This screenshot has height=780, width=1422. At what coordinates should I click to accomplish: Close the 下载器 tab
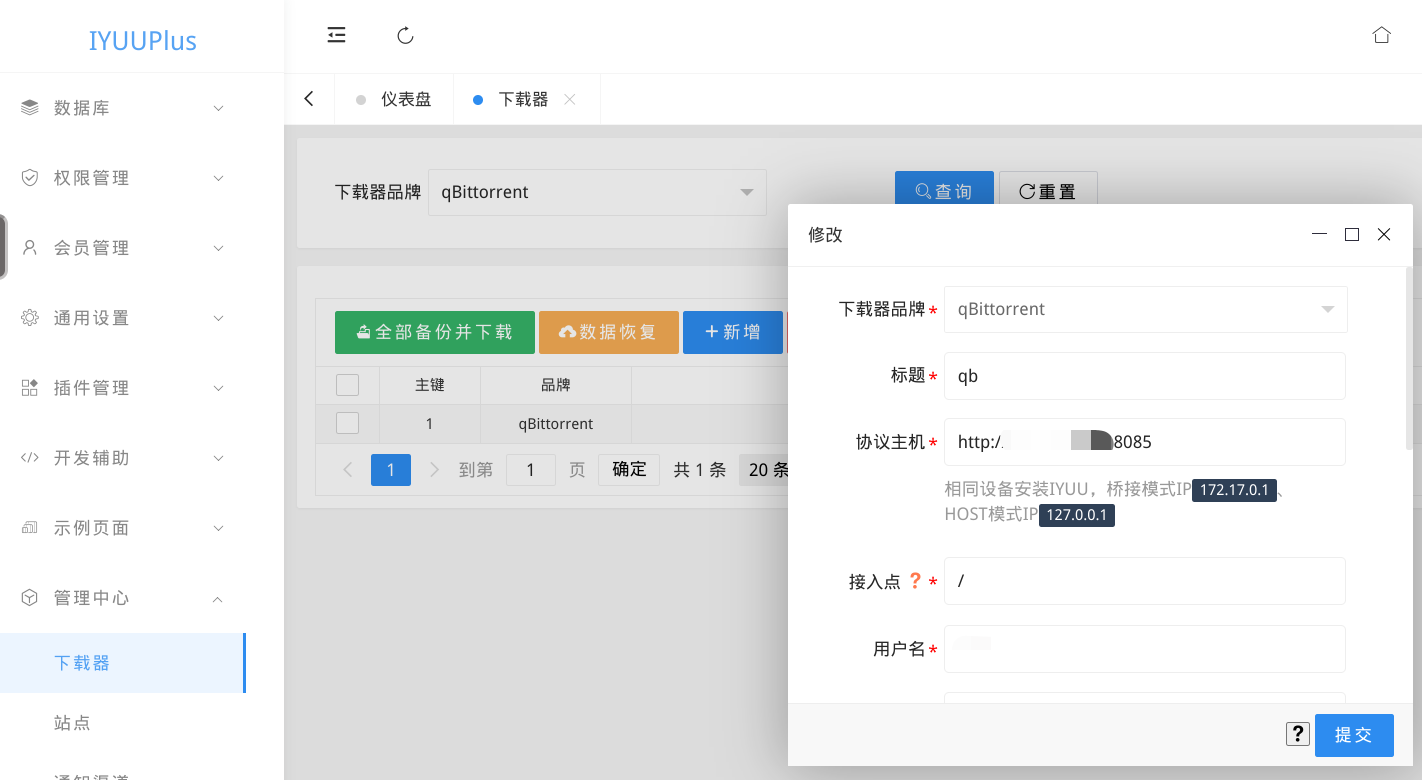click(x=570, y=99)
